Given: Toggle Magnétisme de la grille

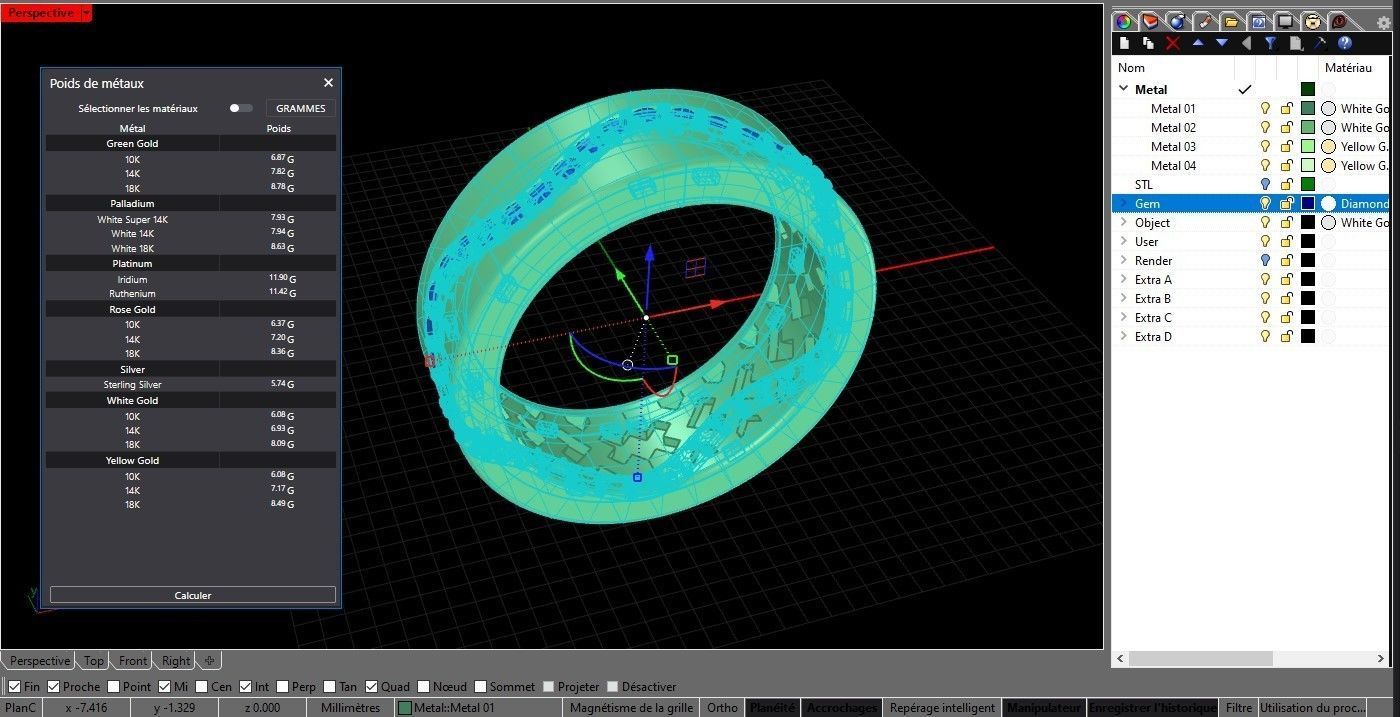Looking at the screenshot, I should pos(631,707).
